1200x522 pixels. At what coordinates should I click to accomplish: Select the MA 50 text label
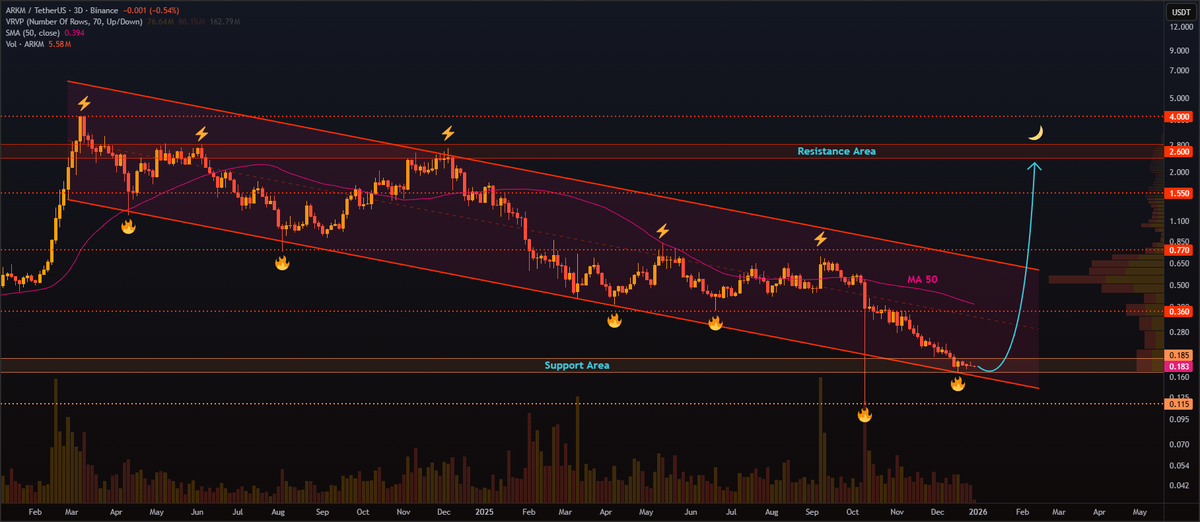[922, 278]
